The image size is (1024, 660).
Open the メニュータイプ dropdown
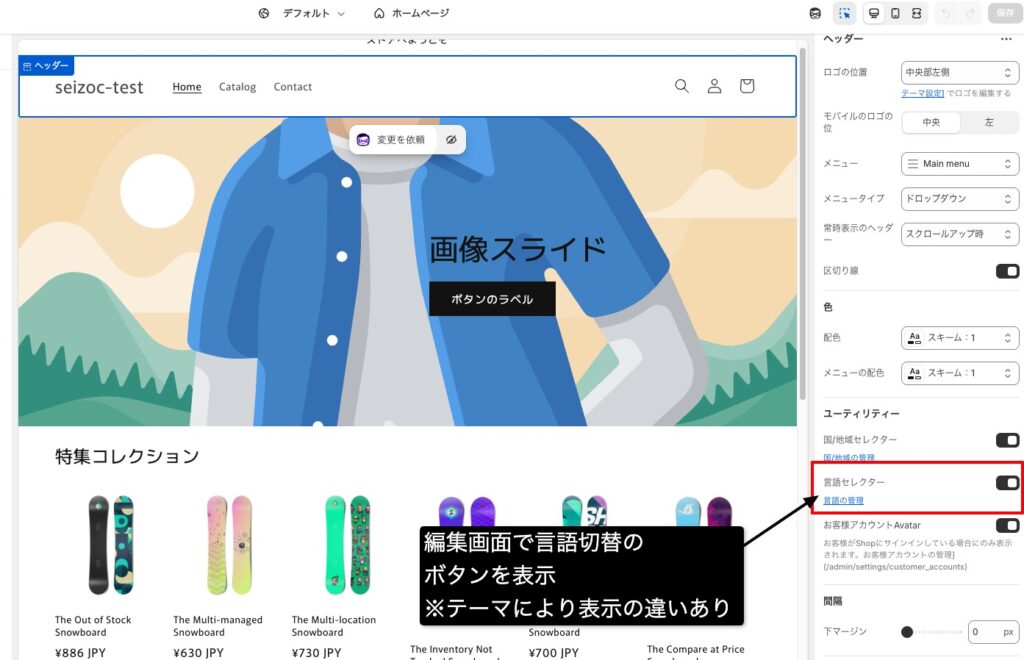(959, 198)
